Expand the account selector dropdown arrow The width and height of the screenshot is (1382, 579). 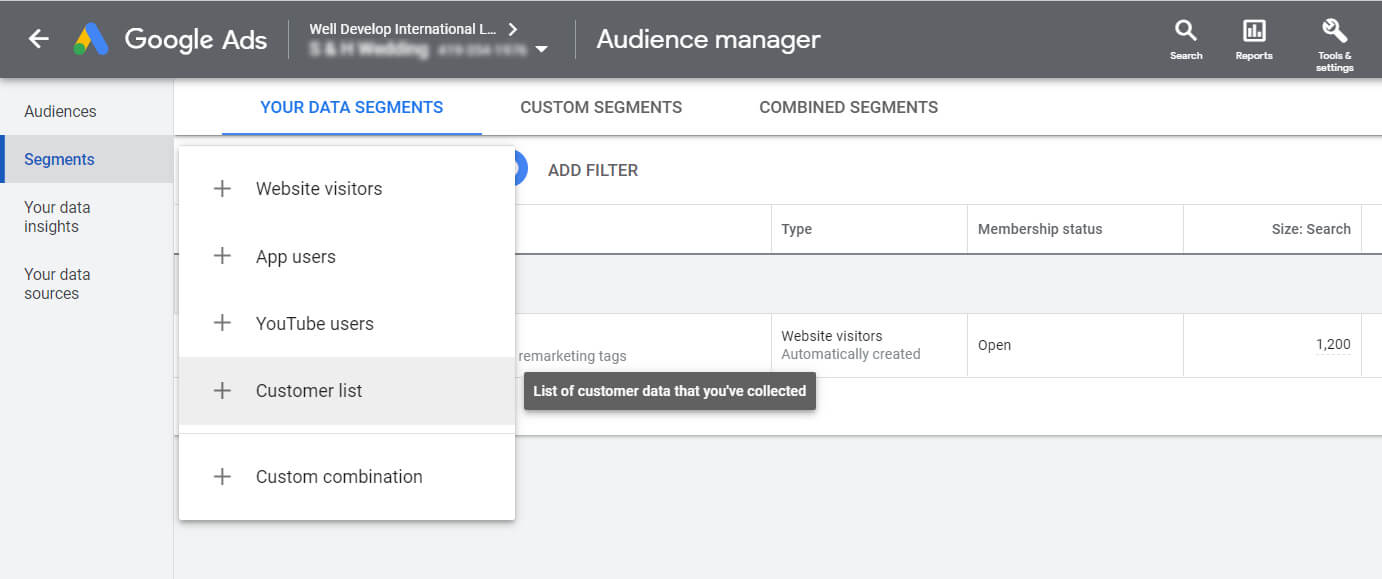pyautogui.click(x=541, y=49)
